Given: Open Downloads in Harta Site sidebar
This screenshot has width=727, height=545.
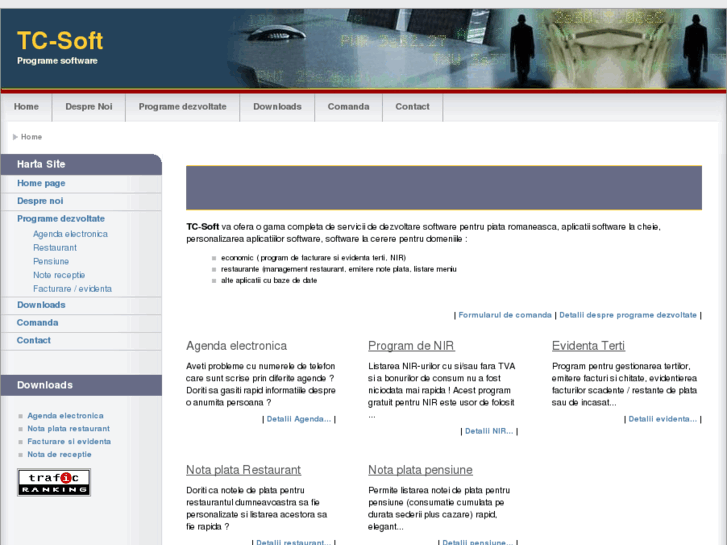Looking at the screenshot, I should coord(41,305).
